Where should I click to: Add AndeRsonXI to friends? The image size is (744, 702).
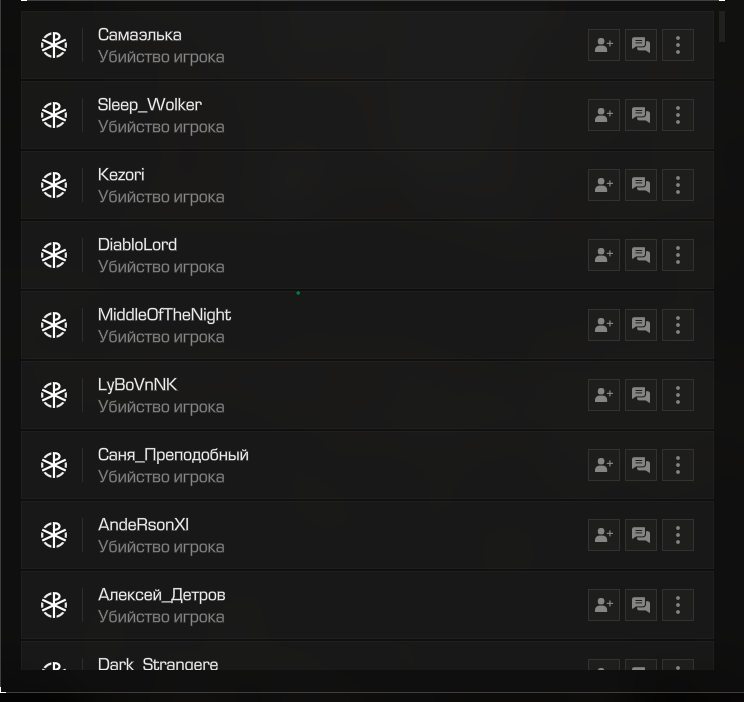pos(604,535)
